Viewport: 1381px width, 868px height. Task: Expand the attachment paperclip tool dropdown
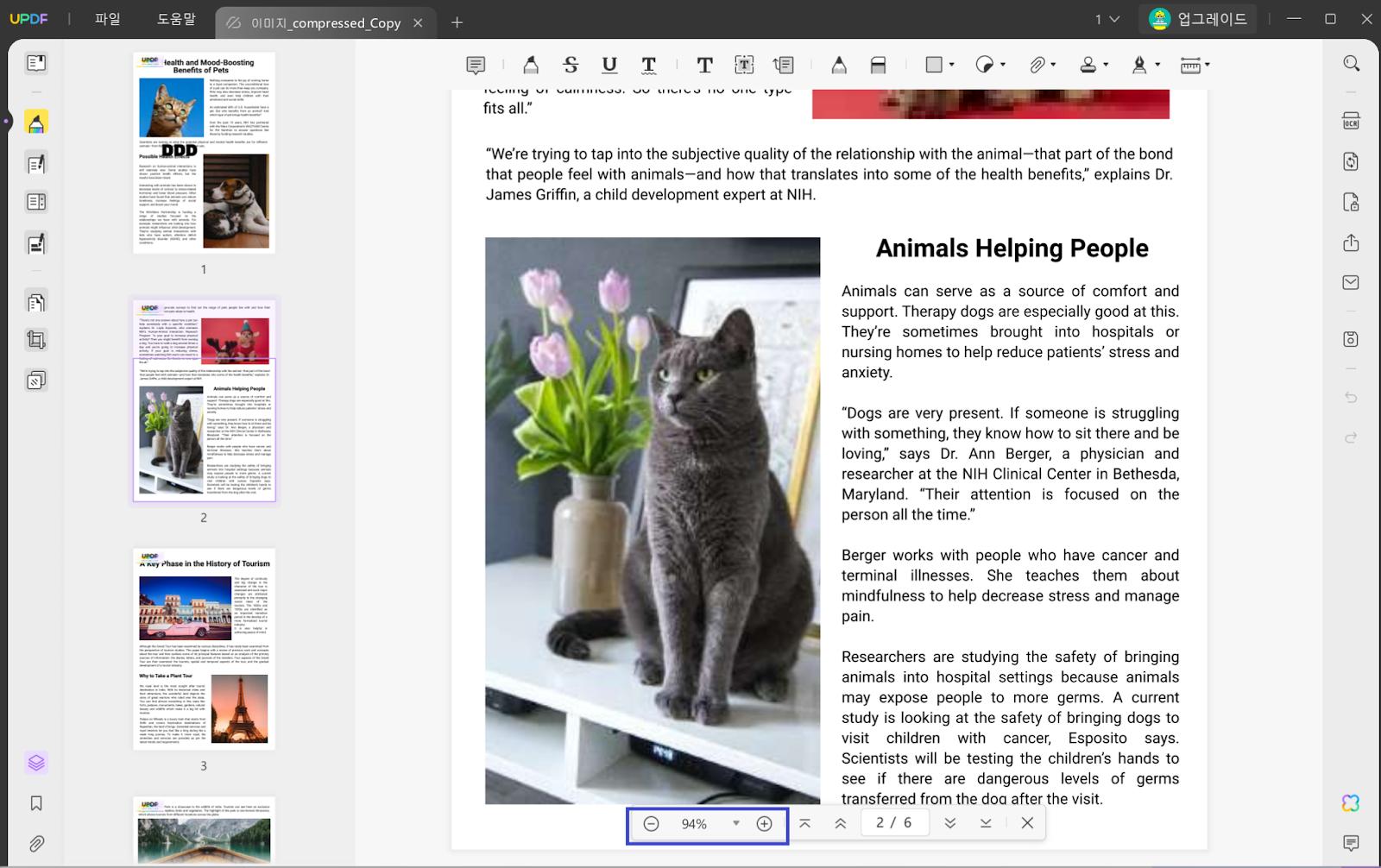click(x=1053, y=65)
